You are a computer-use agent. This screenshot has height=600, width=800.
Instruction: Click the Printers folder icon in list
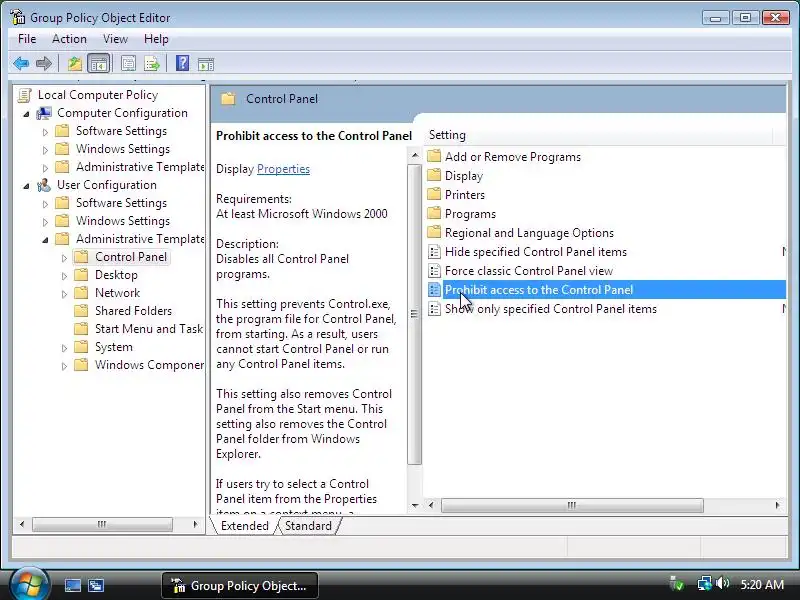pos(434,194)
